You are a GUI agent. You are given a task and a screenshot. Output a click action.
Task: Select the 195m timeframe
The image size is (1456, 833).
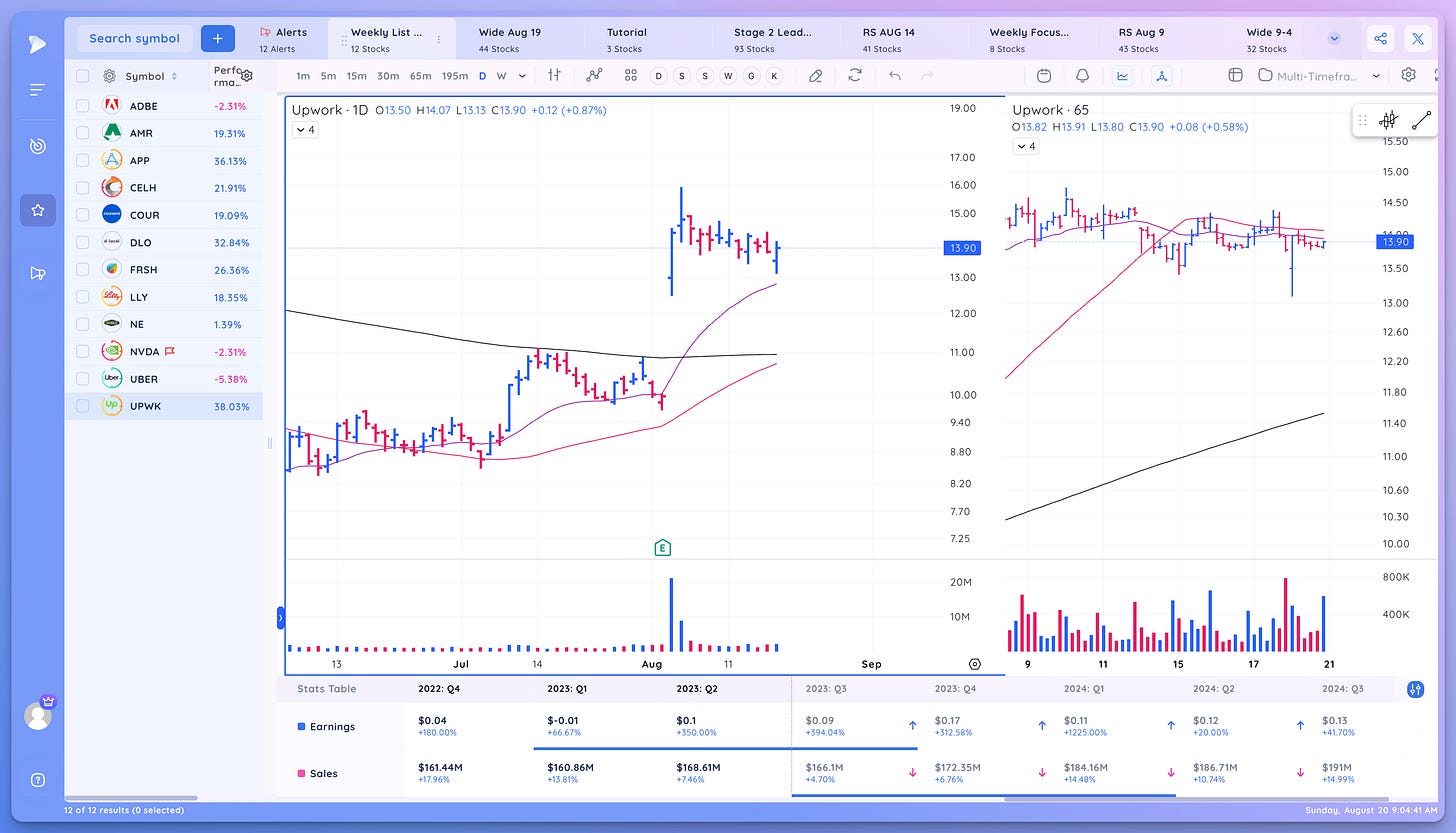pos(455,76)
